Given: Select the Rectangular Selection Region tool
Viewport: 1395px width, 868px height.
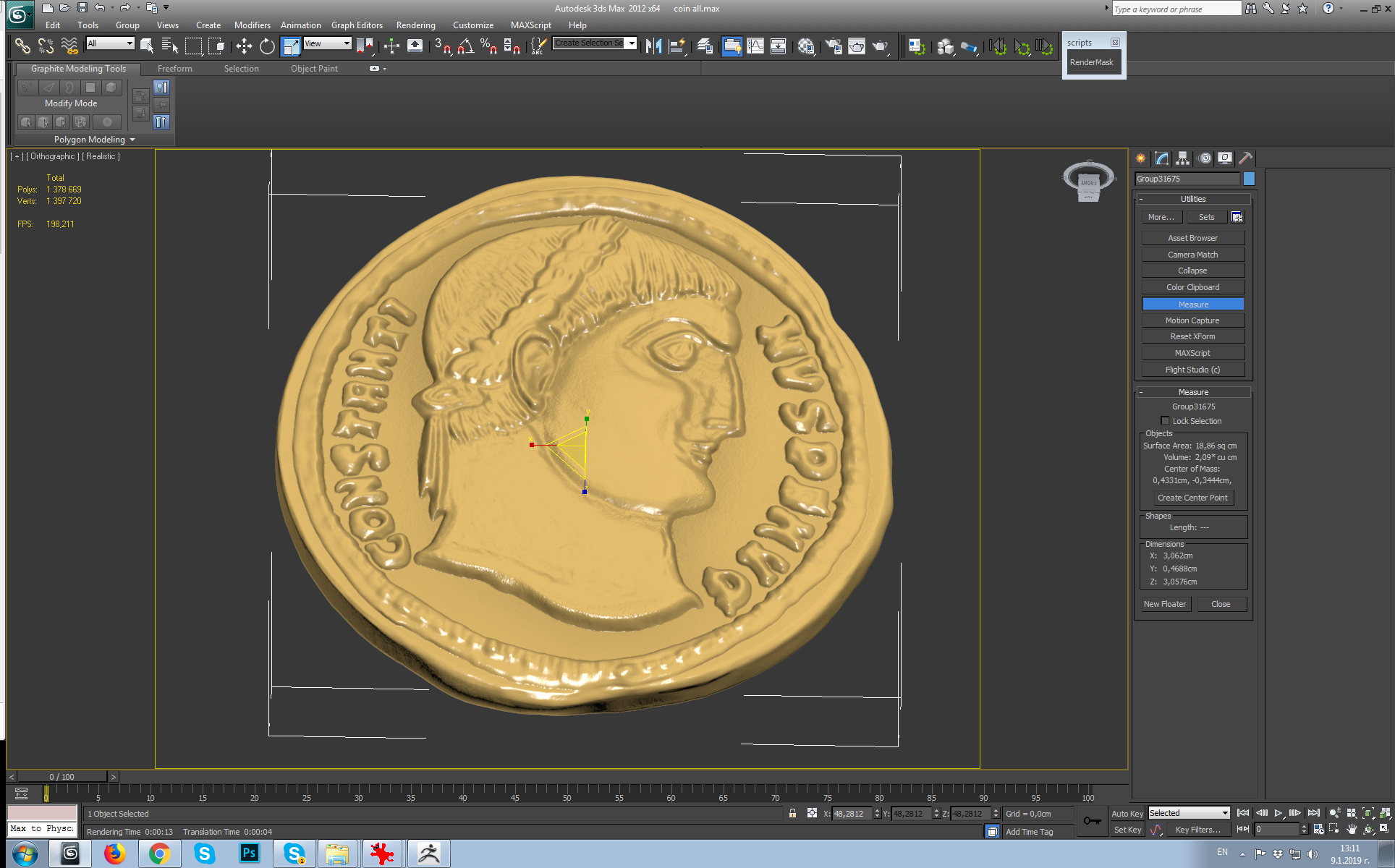Looking at the screenshot, I should click(194, 46).
